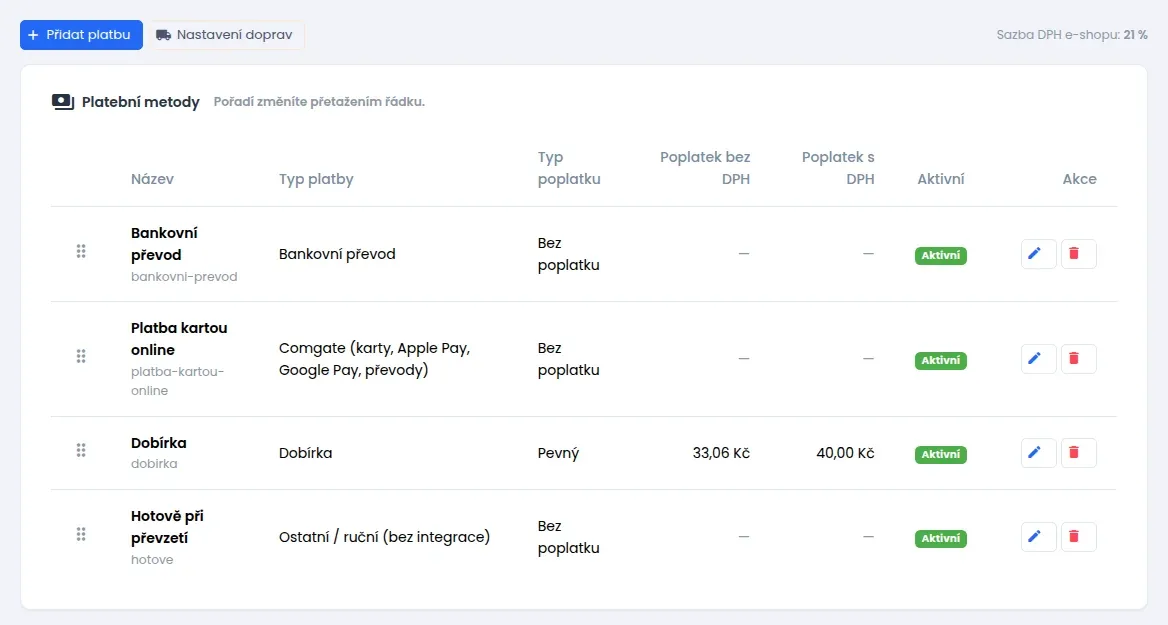Delete the Dobírka payment method
The image size is (1168, 625).
[x=1078, y=453]
